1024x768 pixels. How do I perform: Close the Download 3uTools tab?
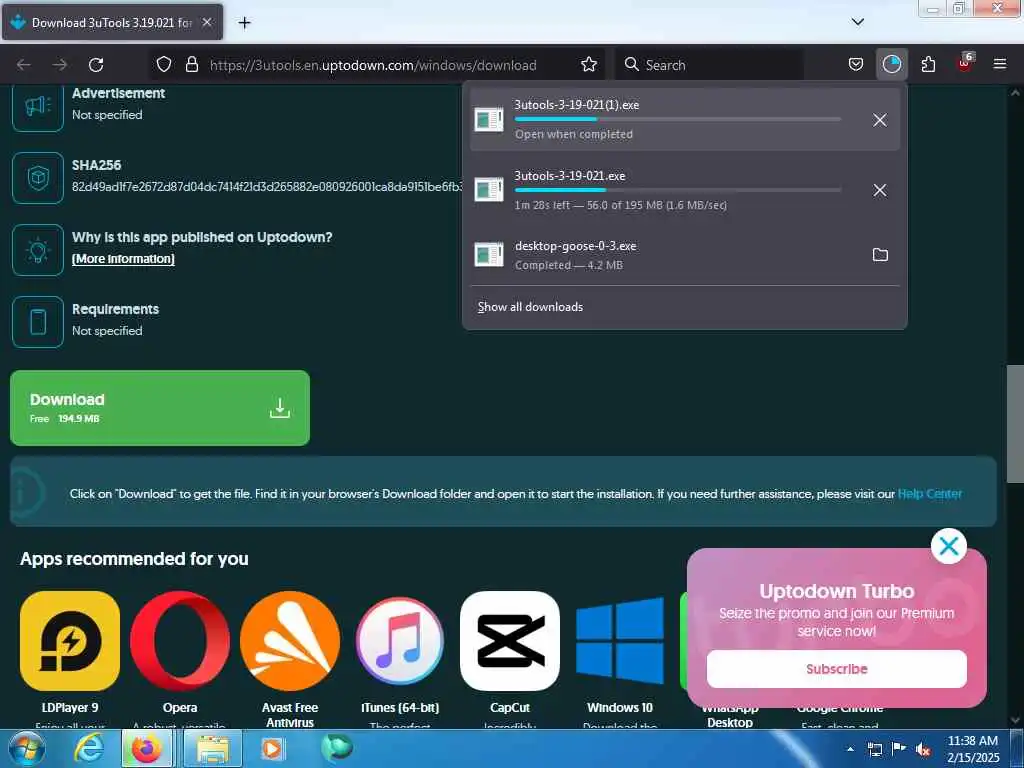tap(206, 22)
